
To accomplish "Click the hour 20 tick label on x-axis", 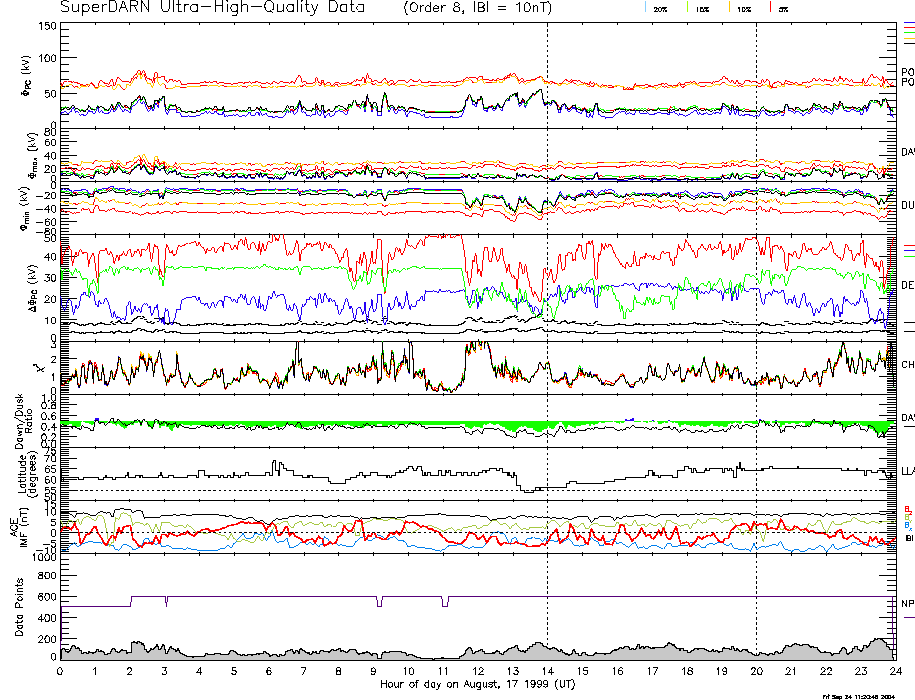I will (756, 671).
